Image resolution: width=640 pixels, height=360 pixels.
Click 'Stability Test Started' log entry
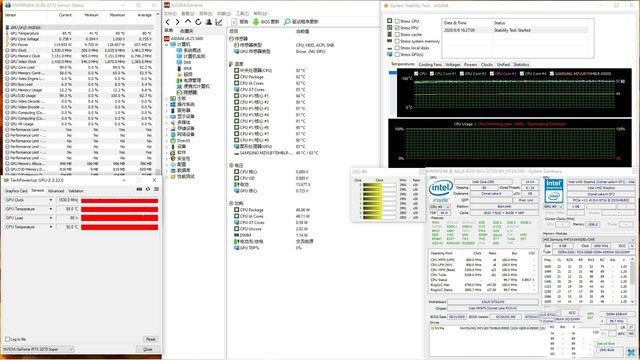(x=512, y=30)
